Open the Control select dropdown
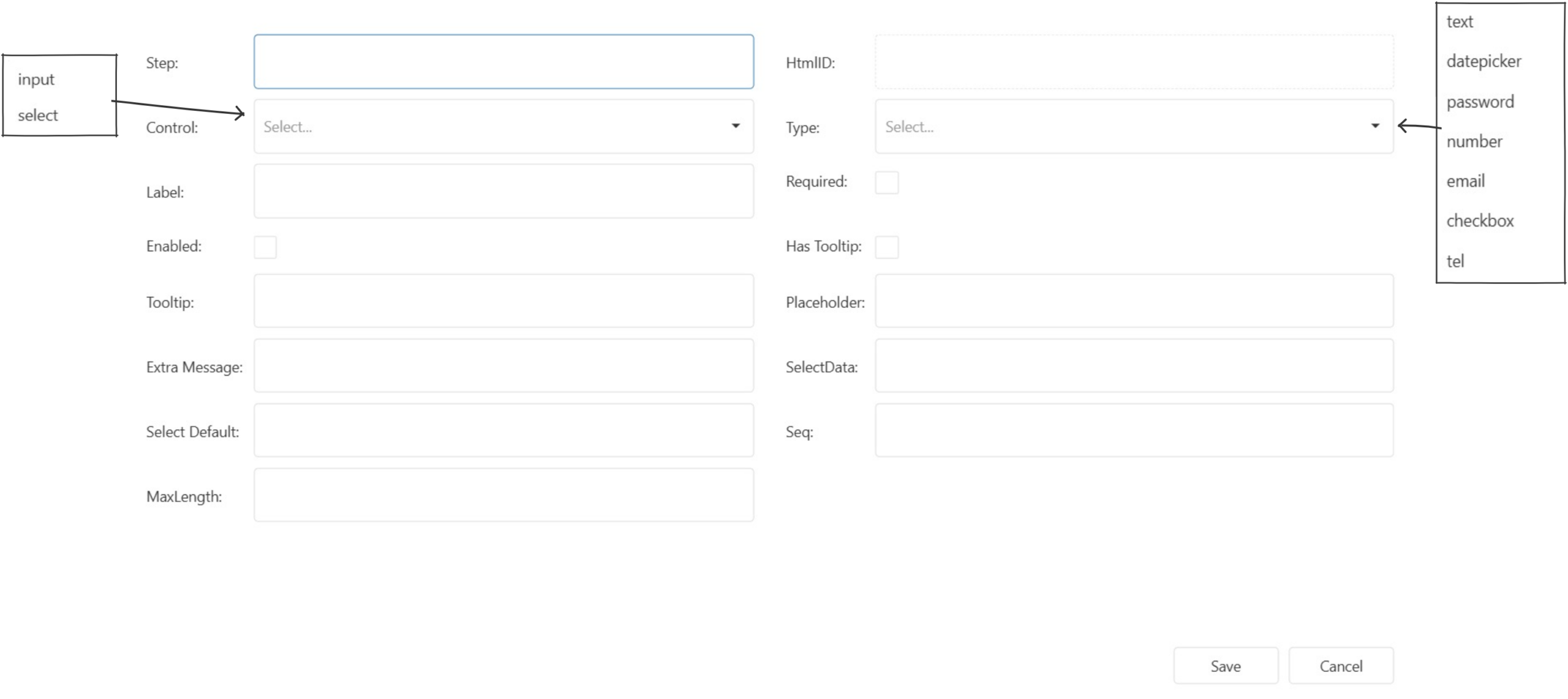The image size is (1568, 699). tap(490, 127)
